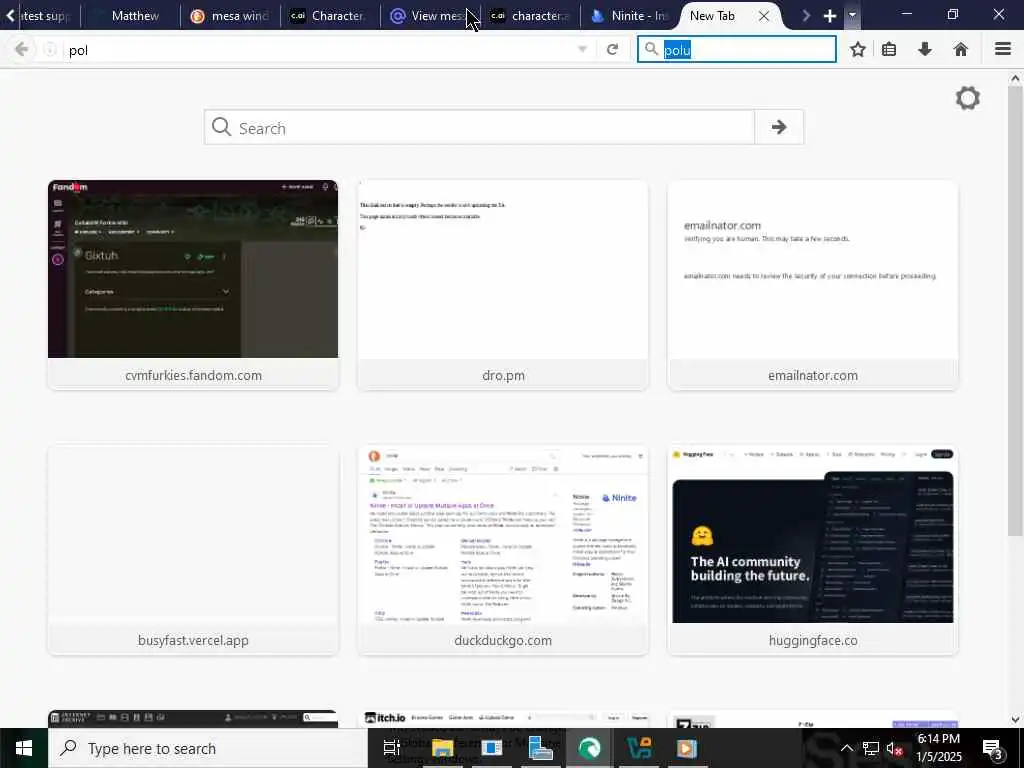Switch to the lowercase characterai tab
1024x768 pixels.
click(x=530, y=16)
